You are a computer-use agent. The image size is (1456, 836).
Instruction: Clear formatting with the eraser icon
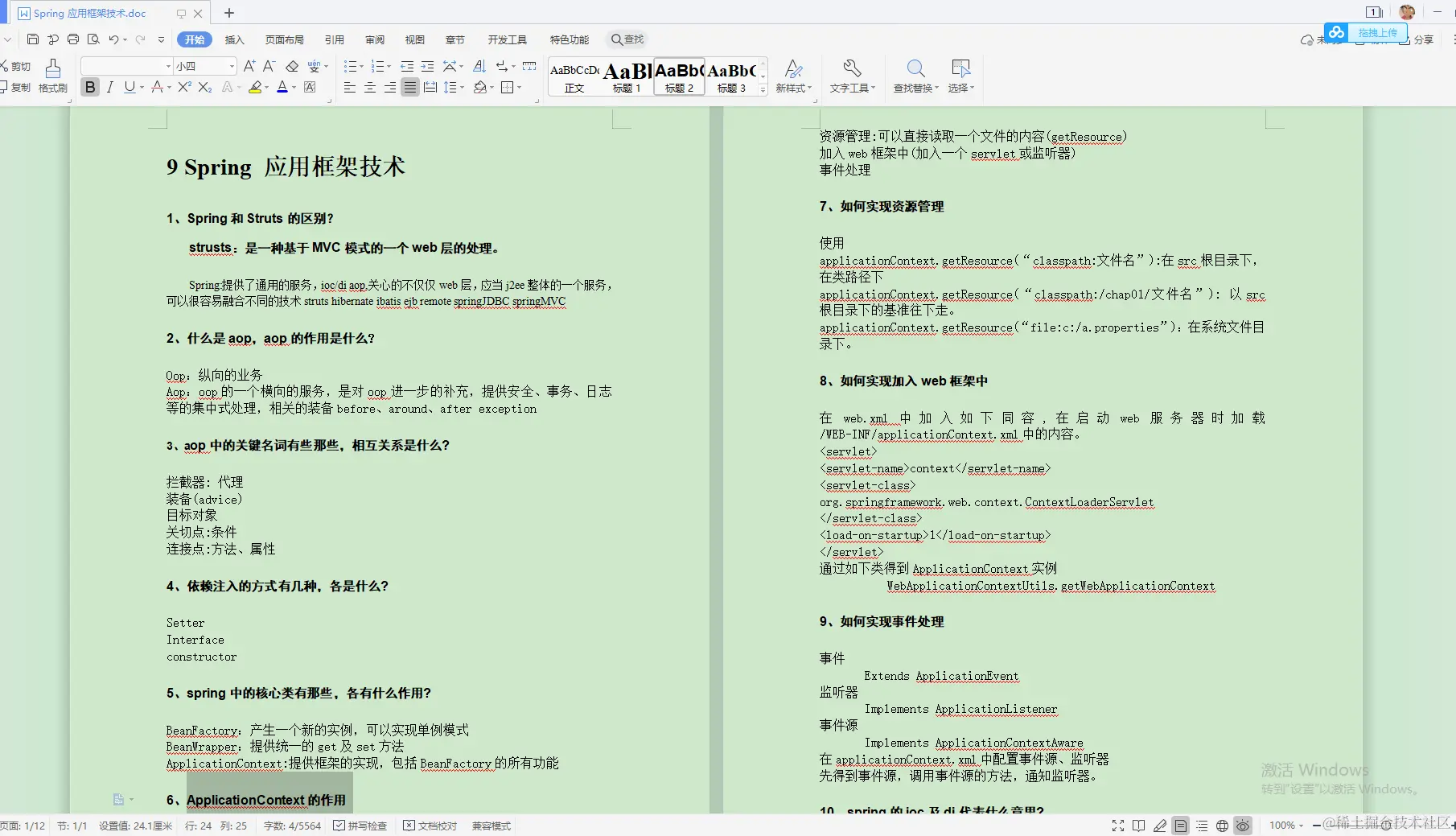pos(292,66)
